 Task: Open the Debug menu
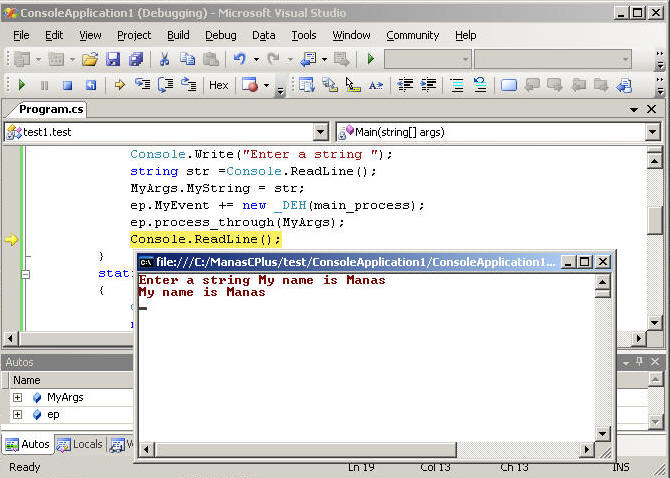tap(221, 35)
